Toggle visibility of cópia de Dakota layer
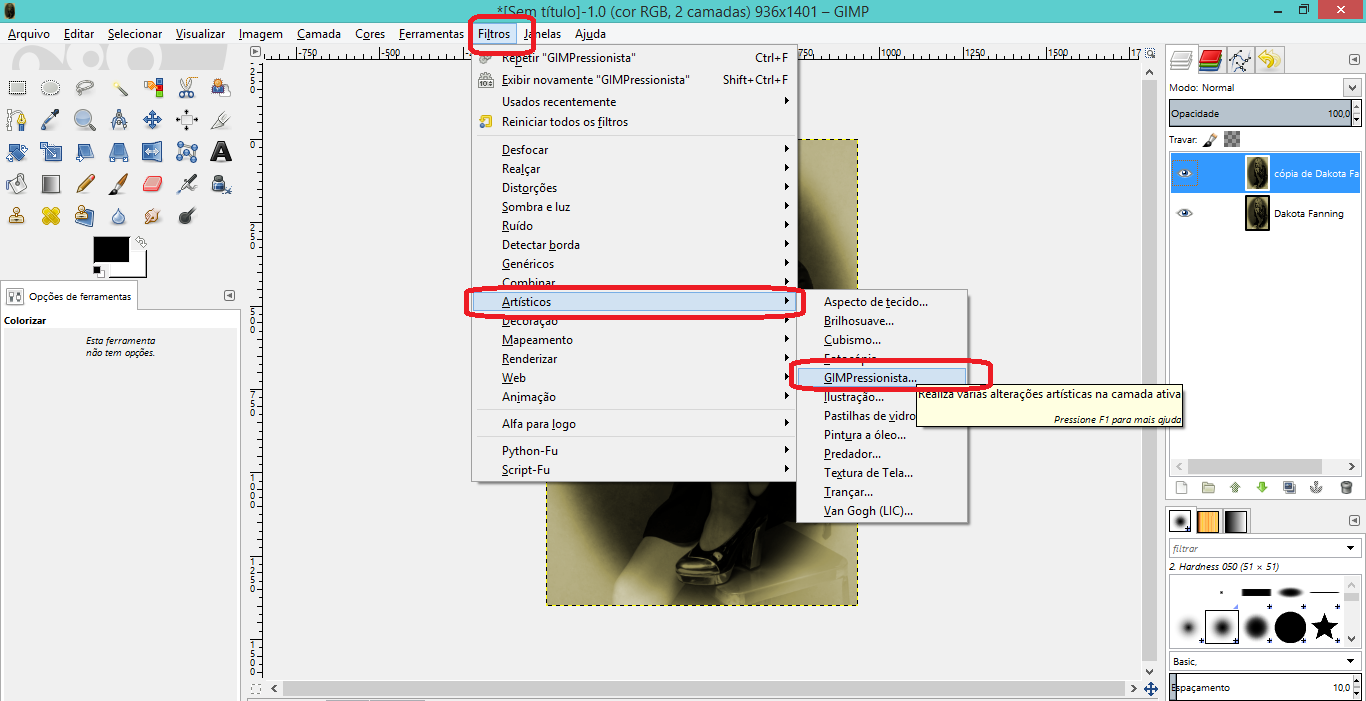 coord(1185,173)
